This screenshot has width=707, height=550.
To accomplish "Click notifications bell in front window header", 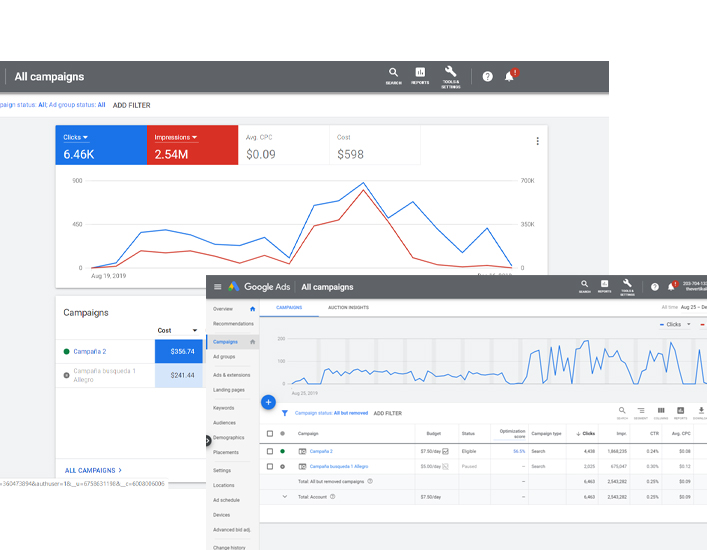I will [671, 286].
